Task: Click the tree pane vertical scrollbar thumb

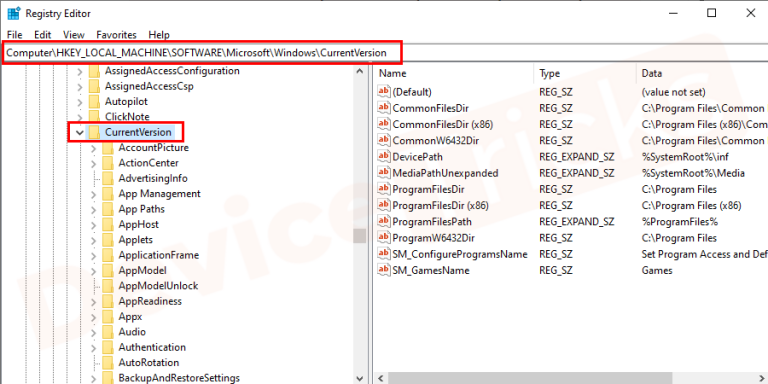Action: coord(360,236)
